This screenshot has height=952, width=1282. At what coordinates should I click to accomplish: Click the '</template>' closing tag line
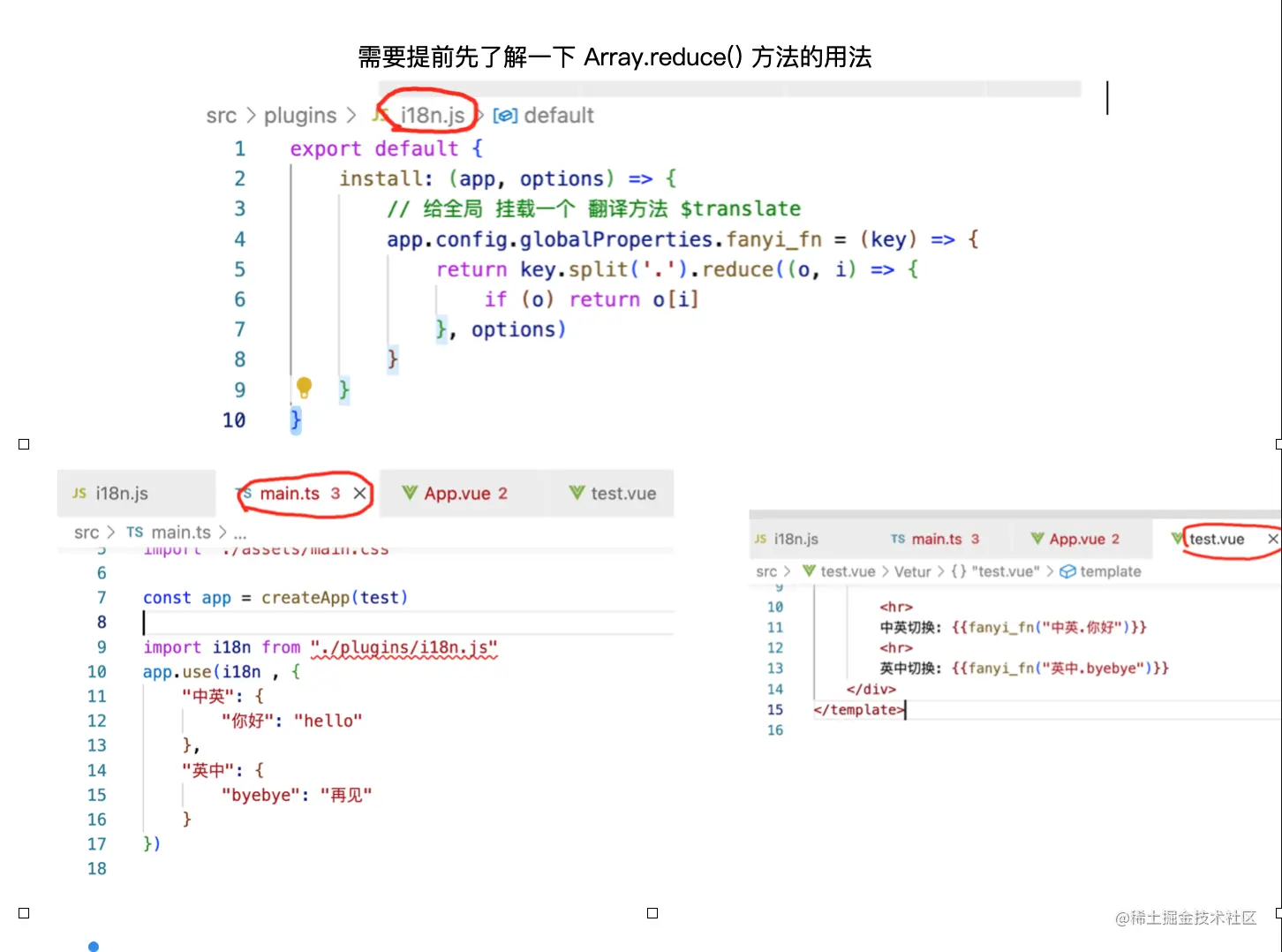(859, 709)
